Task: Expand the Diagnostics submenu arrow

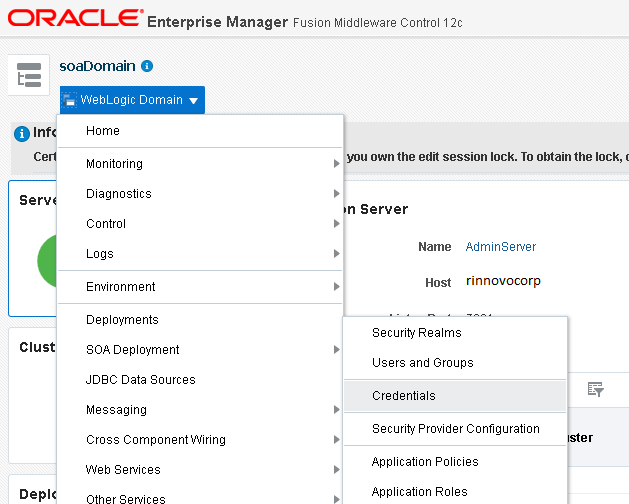Action: (x=337, y=193)
